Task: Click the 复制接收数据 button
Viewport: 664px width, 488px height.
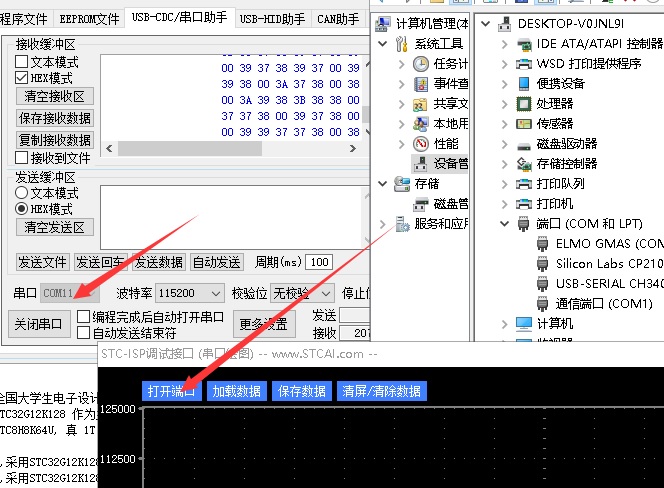Action: click(55, 140)
